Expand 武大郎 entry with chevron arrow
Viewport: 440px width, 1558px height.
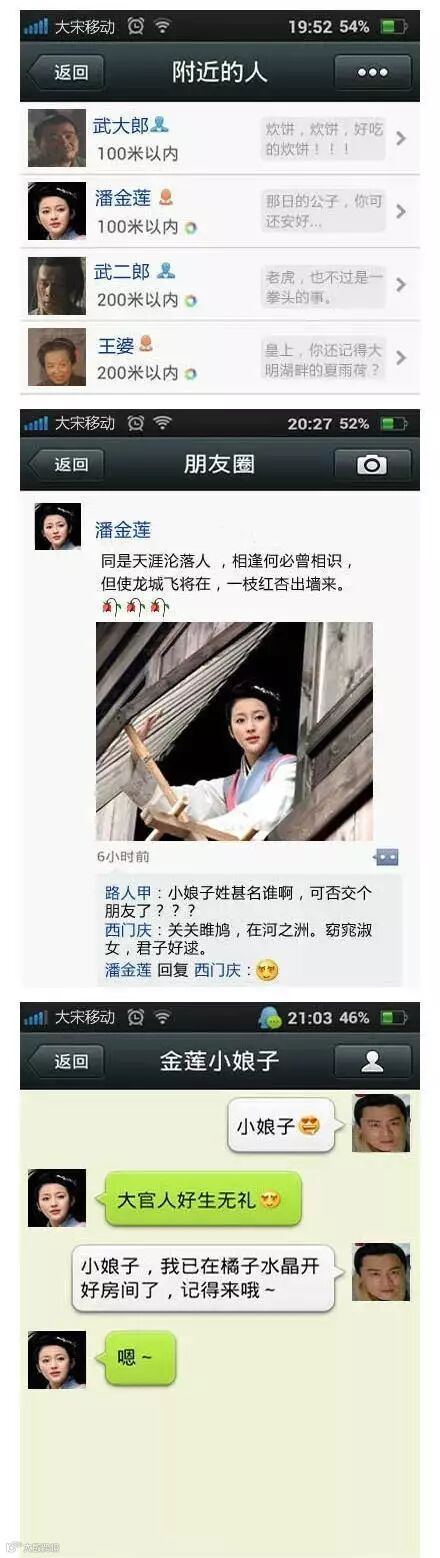401,138
